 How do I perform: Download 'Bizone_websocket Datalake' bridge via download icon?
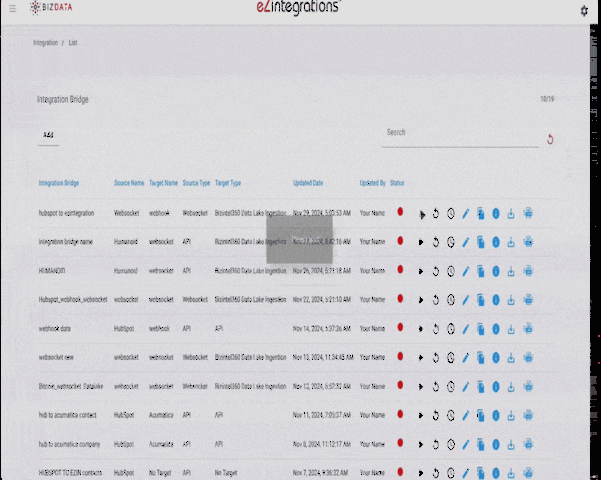(511, 384)
